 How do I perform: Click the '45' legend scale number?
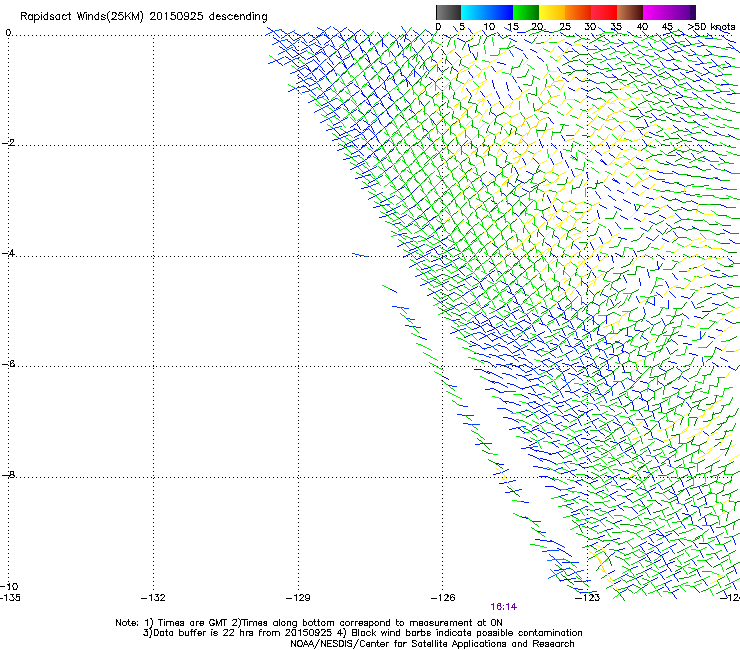(x=667, y=27)
